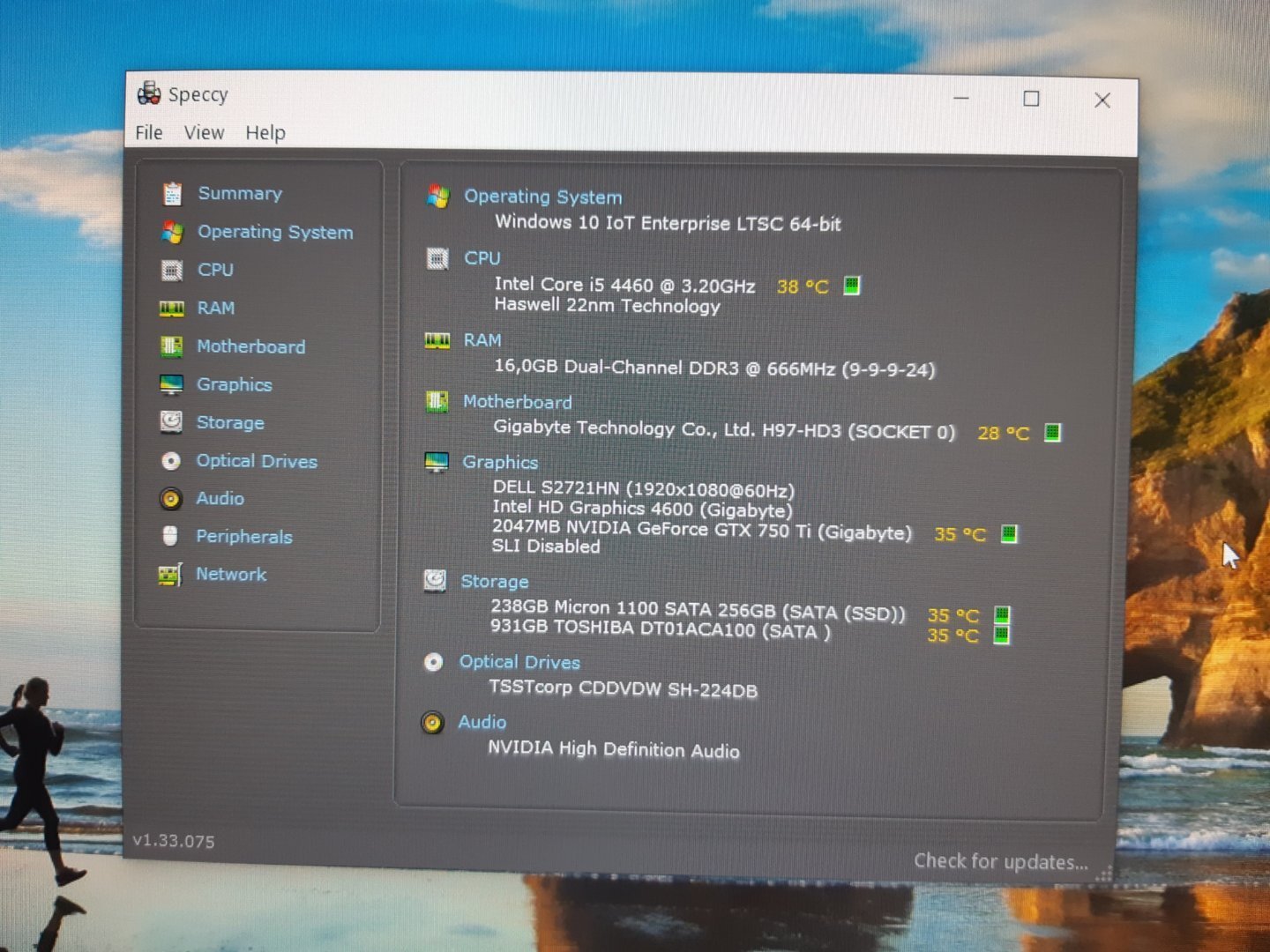Click the Storage hard drive icon in sidebar
Screen dimensions: 1270x952
[171, 422]
